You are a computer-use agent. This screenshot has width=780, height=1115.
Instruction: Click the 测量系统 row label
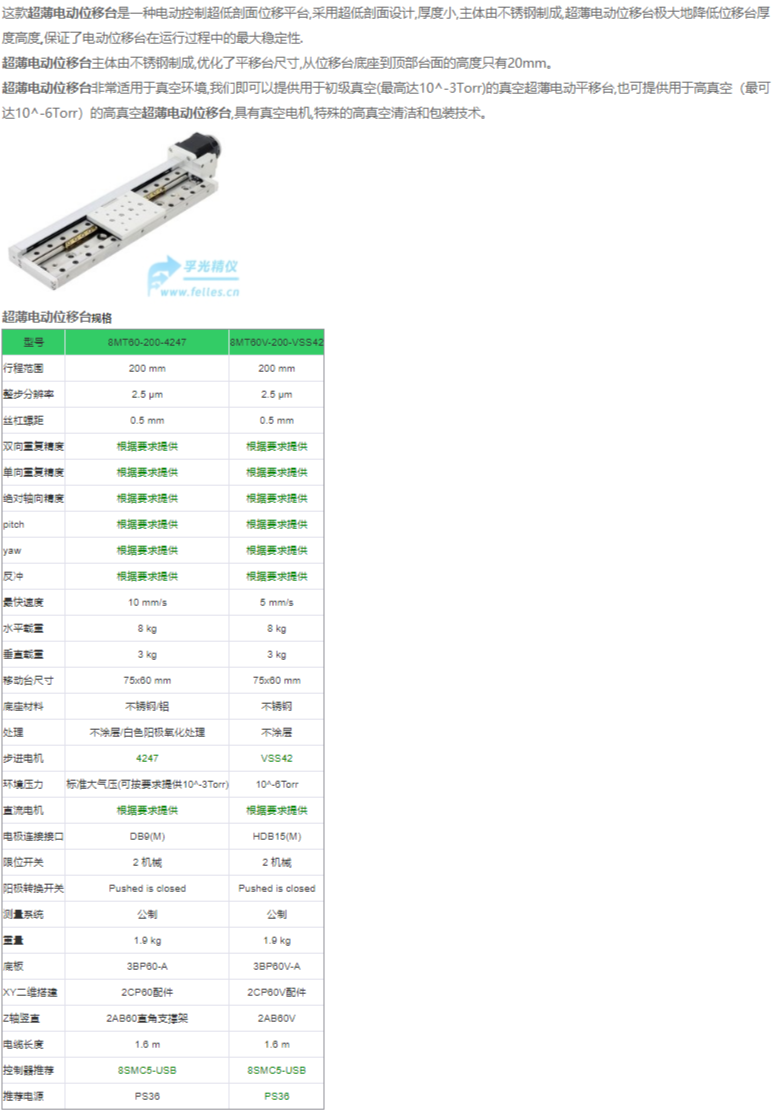point(23,914)
